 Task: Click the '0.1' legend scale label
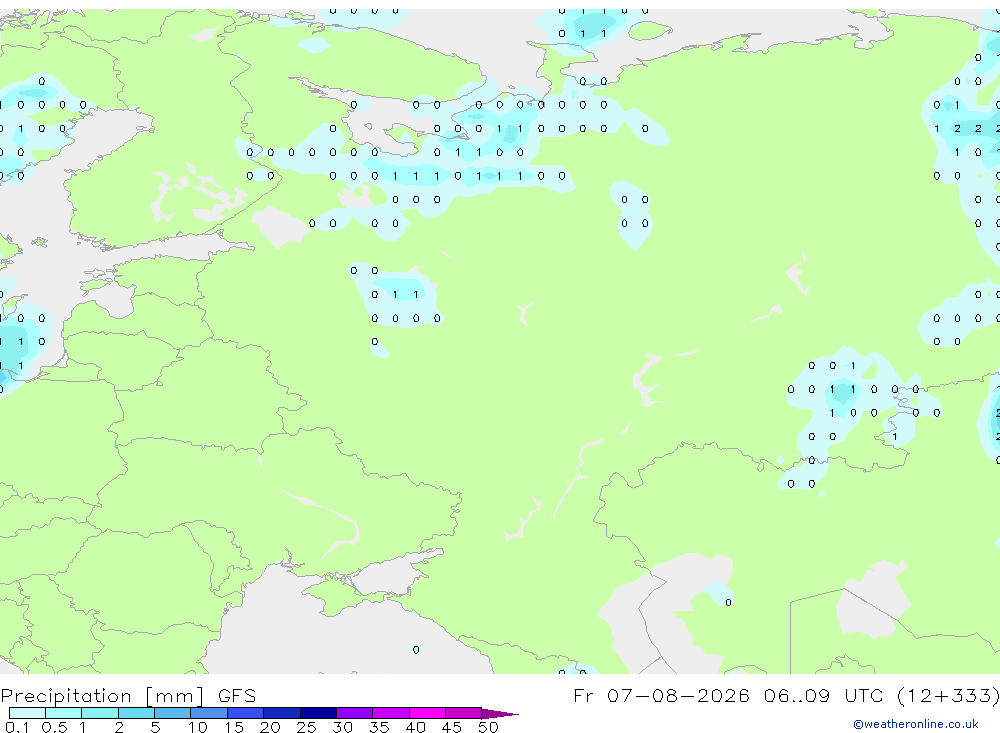(x=17, y=727)
